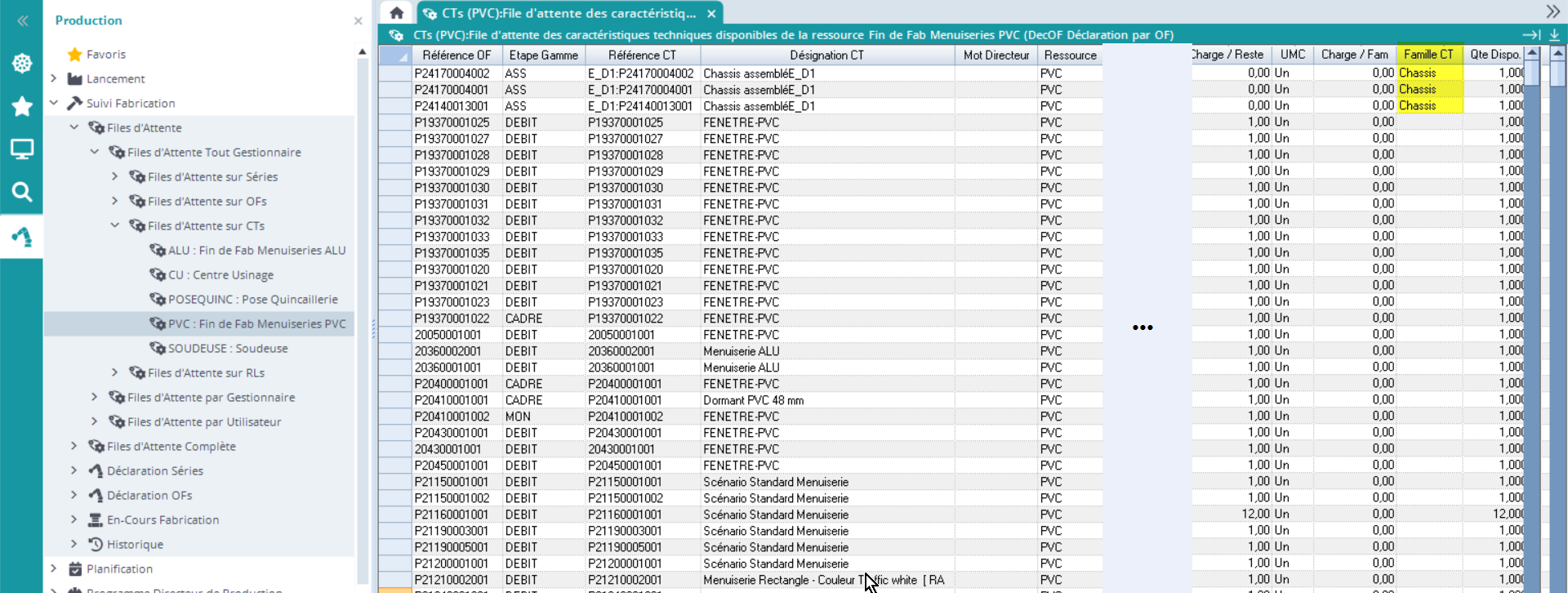Expand the Historique tree node
Viewport: 1568px width, 593px height.
click(74, 544)
